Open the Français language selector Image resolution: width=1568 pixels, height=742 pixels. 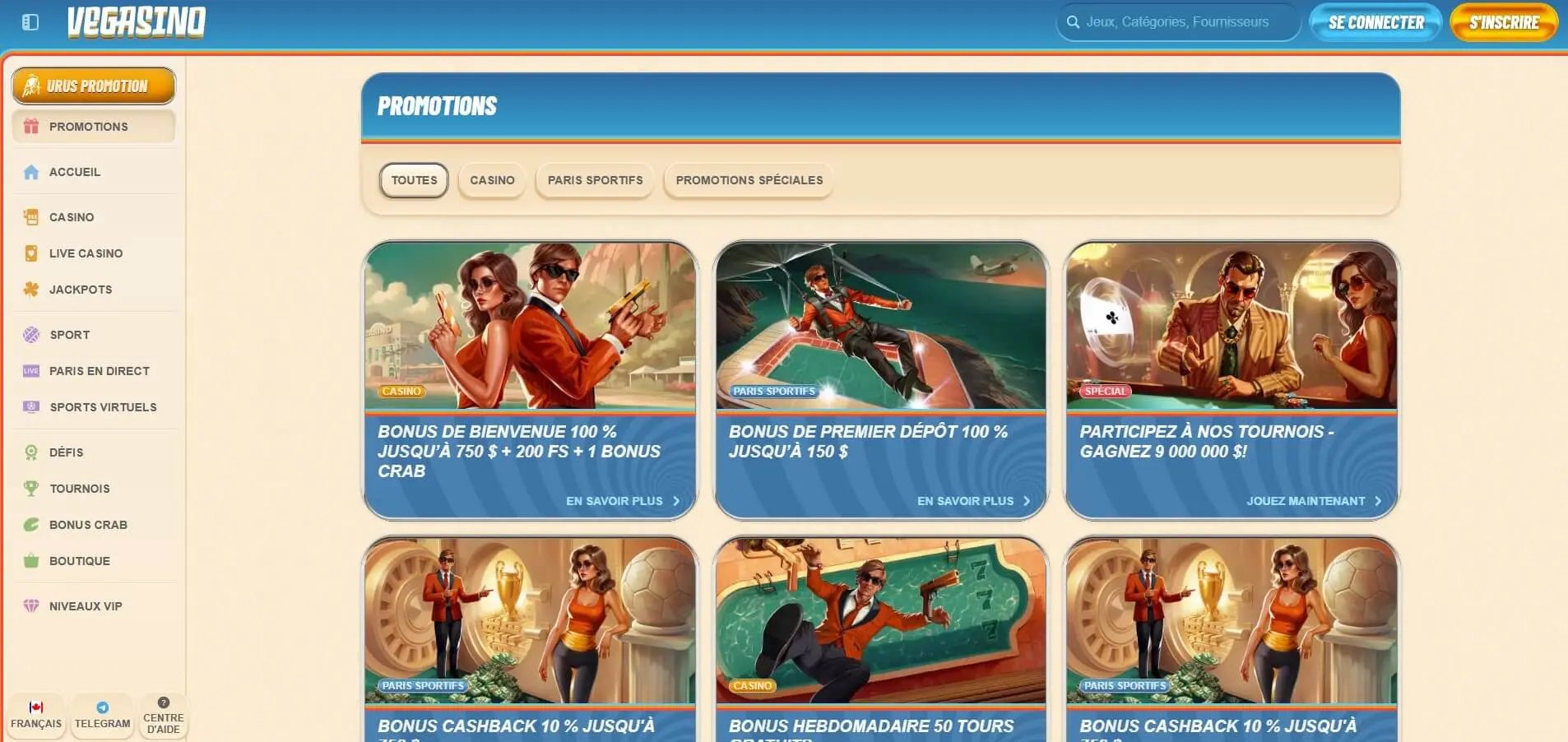[36, 716]
